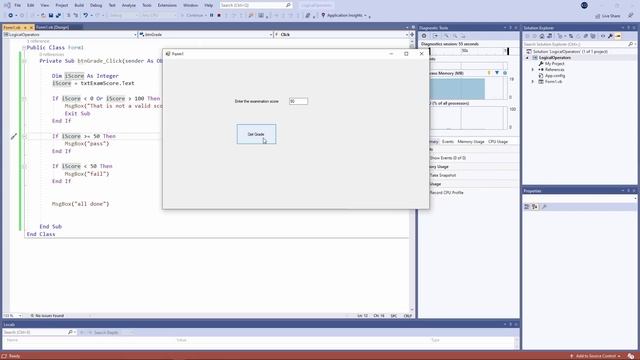
Task: Click the Continue debugging button
Action: 193,16
